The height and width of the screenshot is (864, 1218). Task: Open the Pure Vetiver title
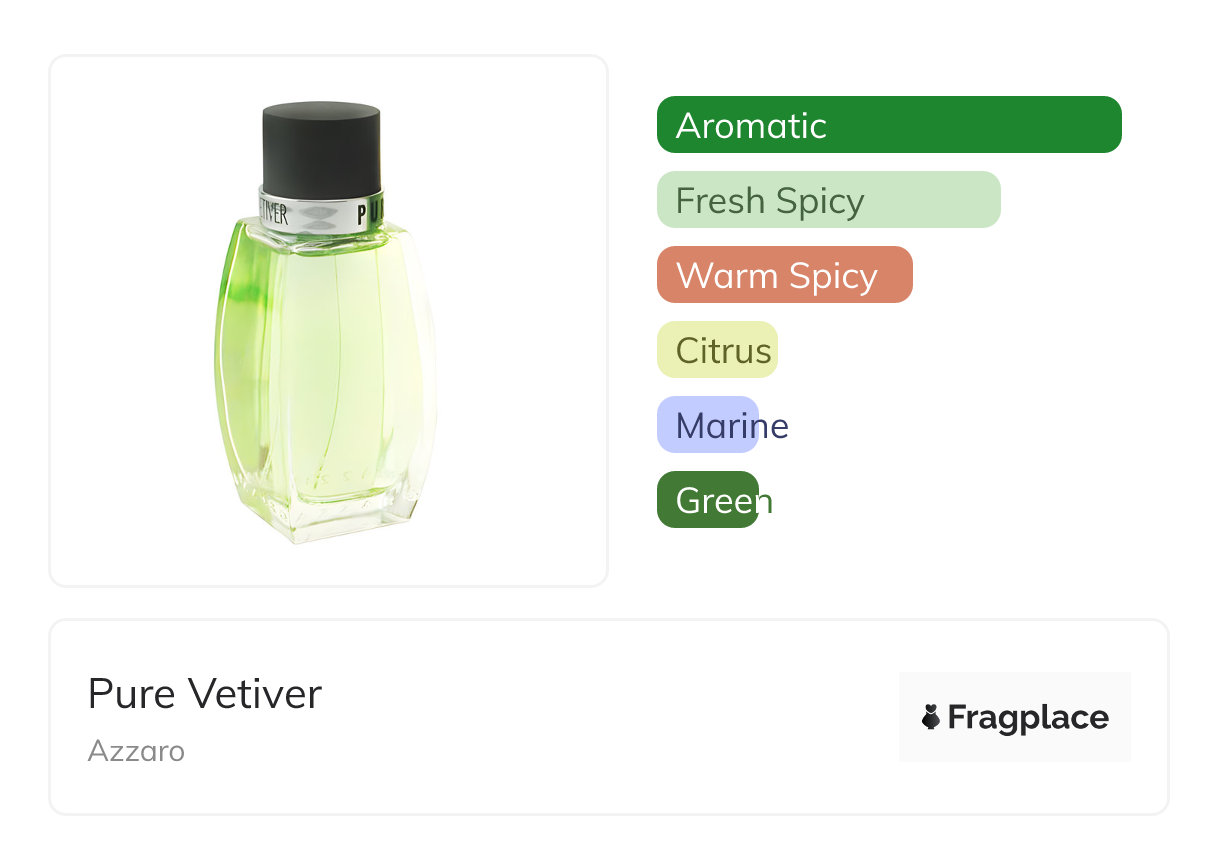point(205,694)
